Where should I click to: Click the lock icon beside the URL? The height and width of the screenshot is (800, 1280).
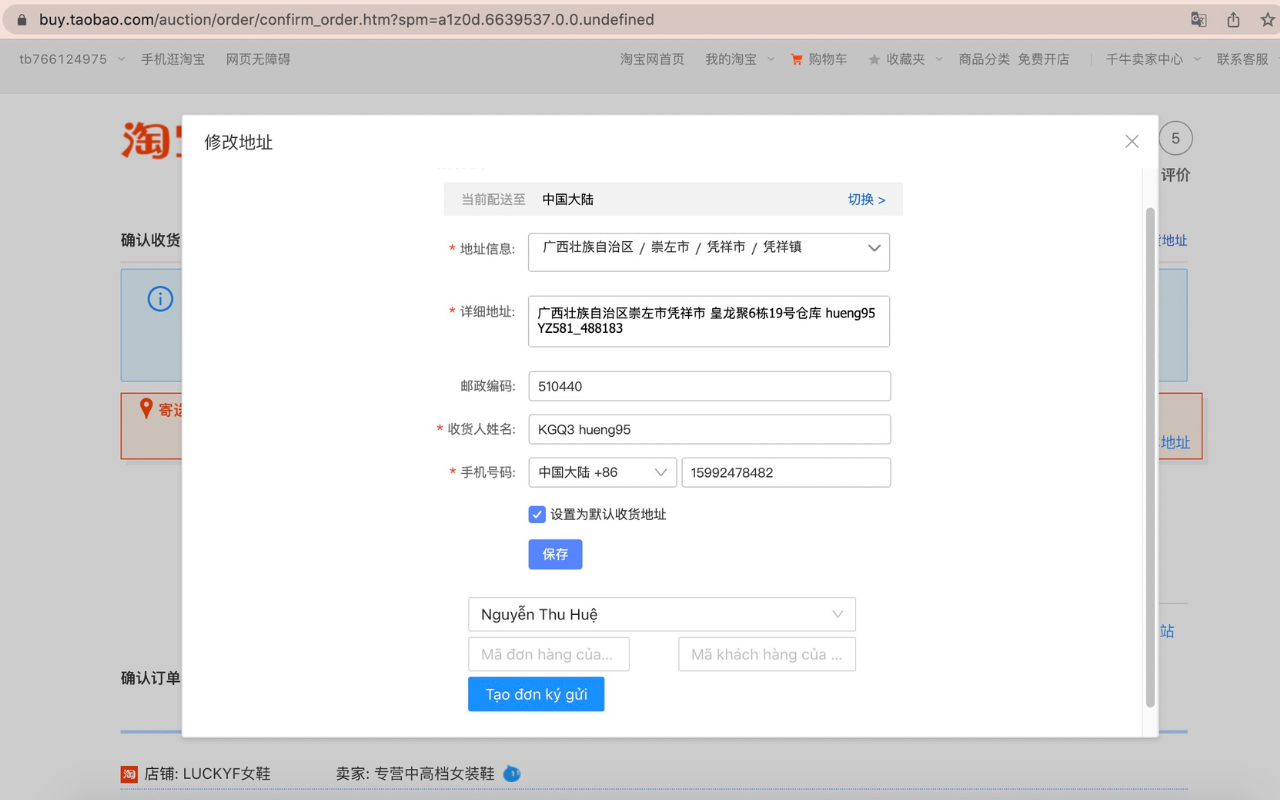coord(22,20)
